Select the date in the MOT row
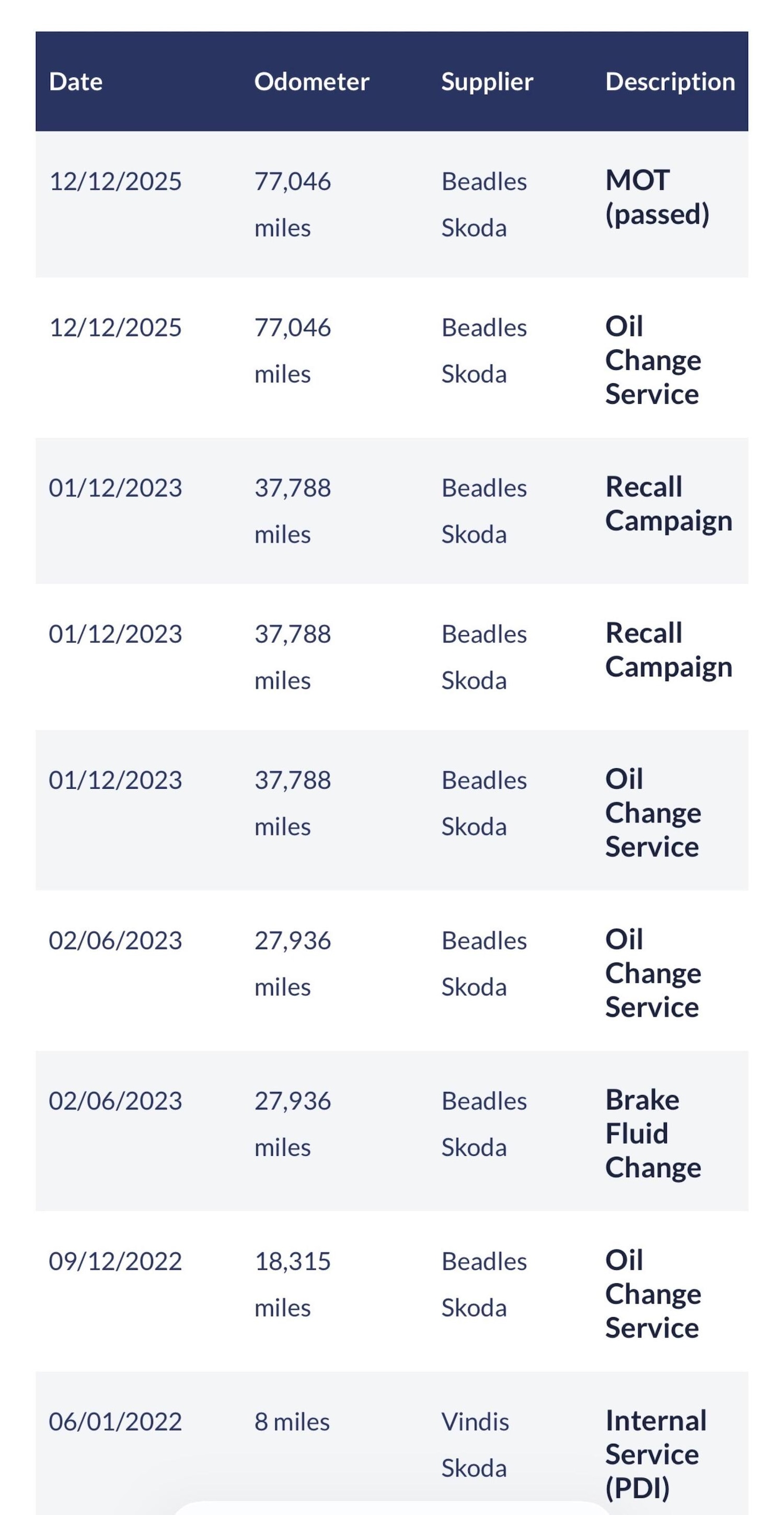784x1515 pixels. click(x=115, y=181)
